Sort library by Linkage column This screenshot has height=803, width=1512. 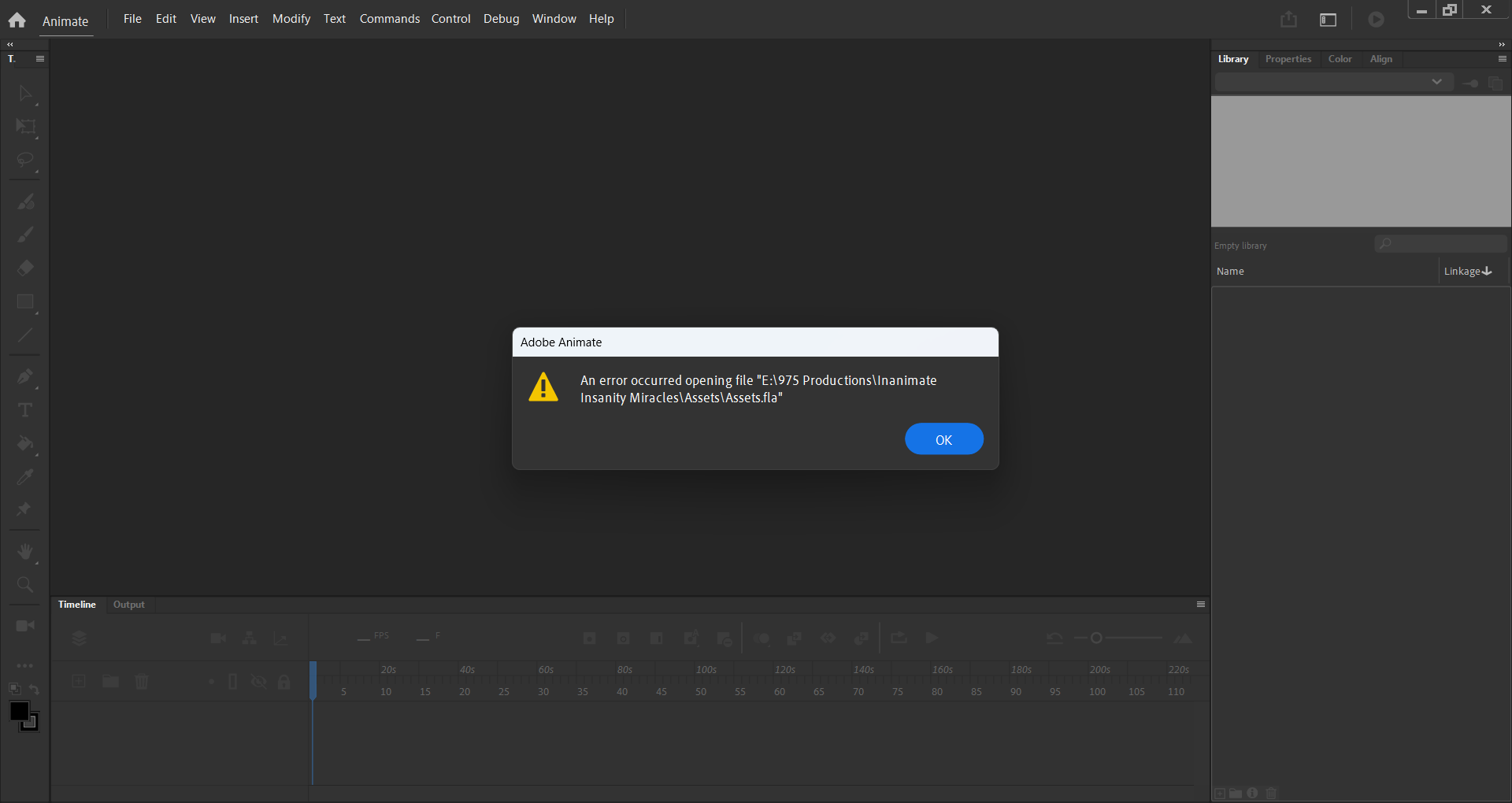[1468, 271]
